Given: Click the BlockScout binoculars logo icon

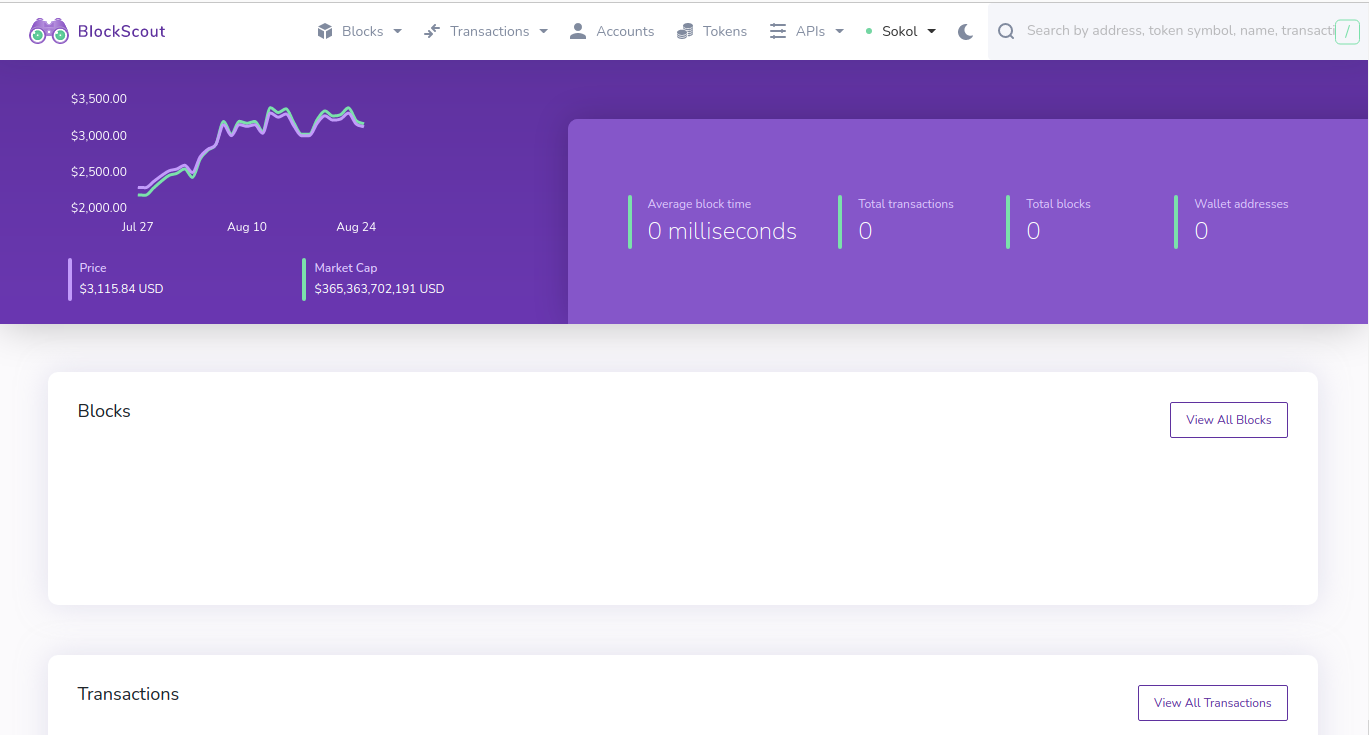Looking at the screenshot, I should click(x=48, y=30).
